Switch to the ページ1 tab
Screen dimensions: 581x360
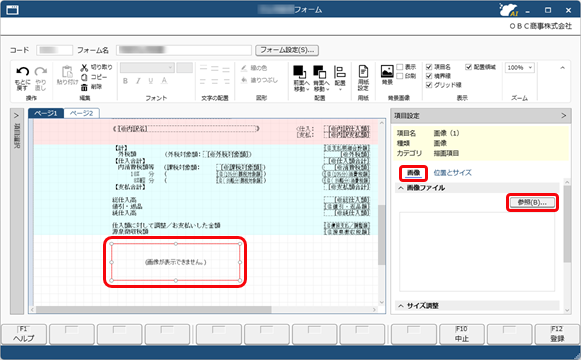click(46, 113)
